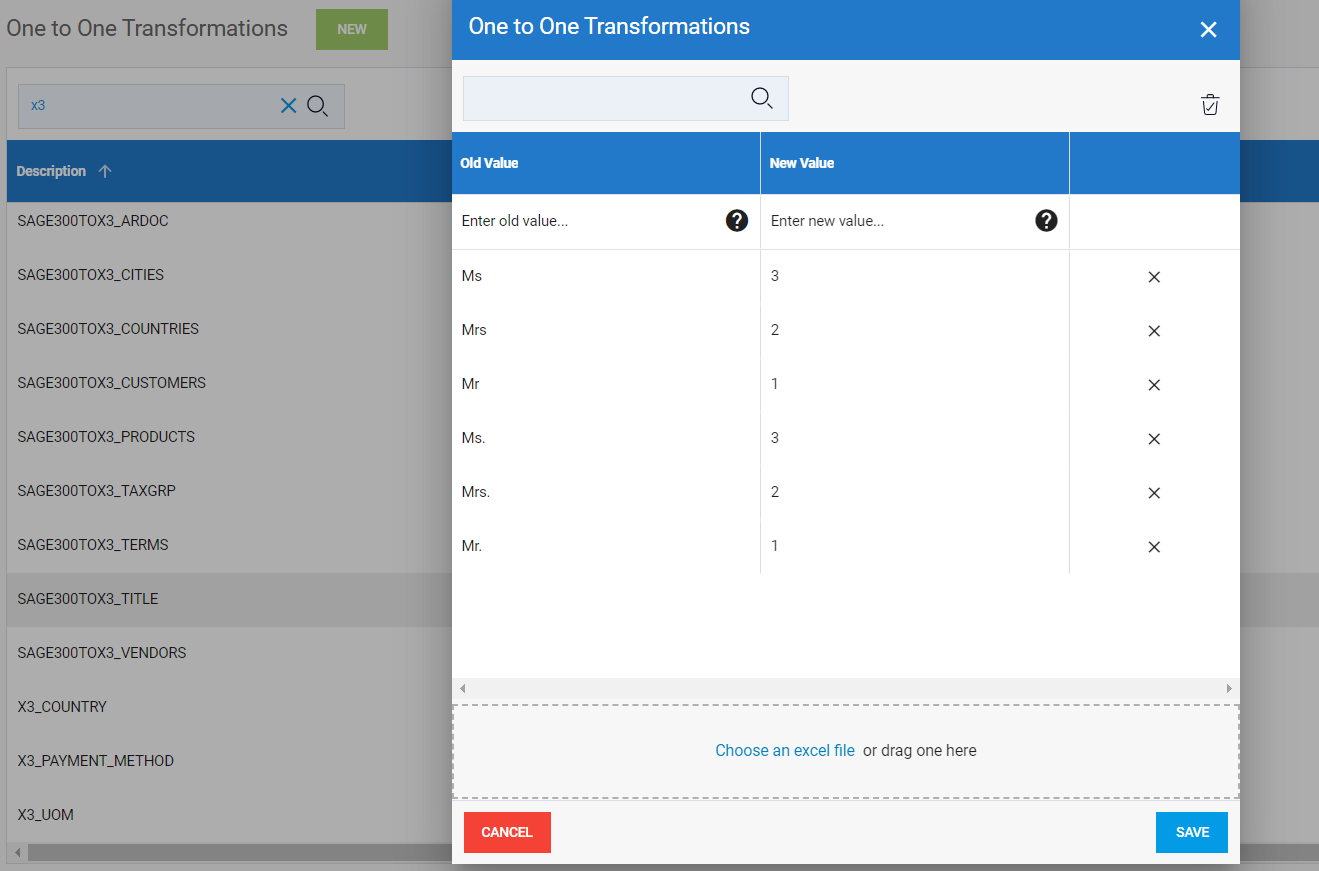
Task: Click the trash delete-all icon in dialog
Action: pos(1210,105)
